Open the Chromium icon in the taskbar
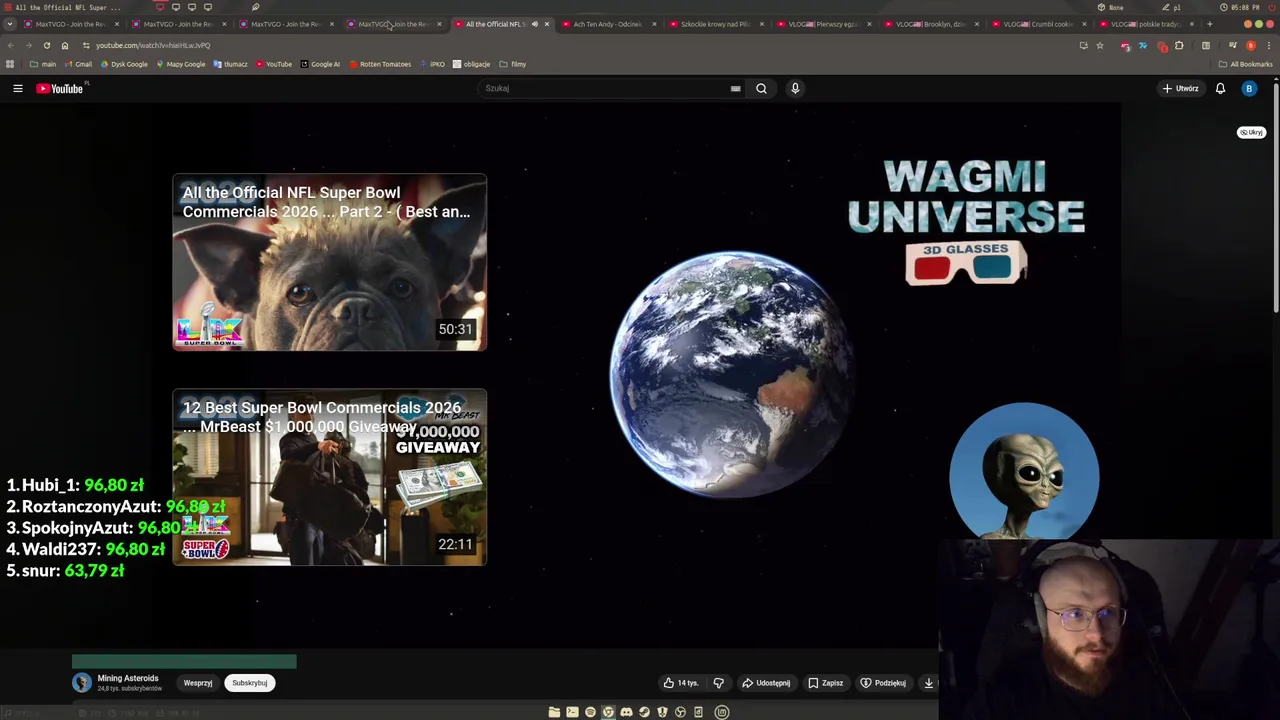This screenshot has height=720, width=1280. 608,712
